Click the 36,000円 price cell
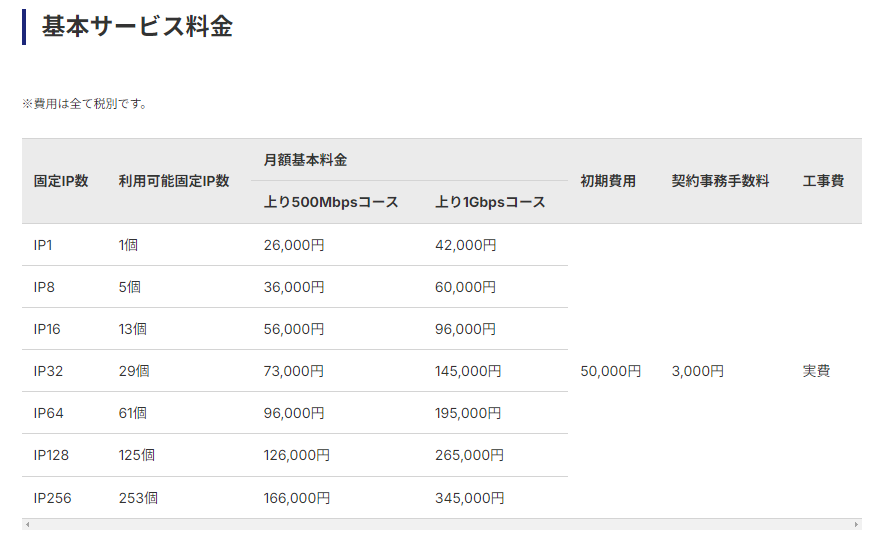Viewport: 872px width, 537px height. coord(294,287)
